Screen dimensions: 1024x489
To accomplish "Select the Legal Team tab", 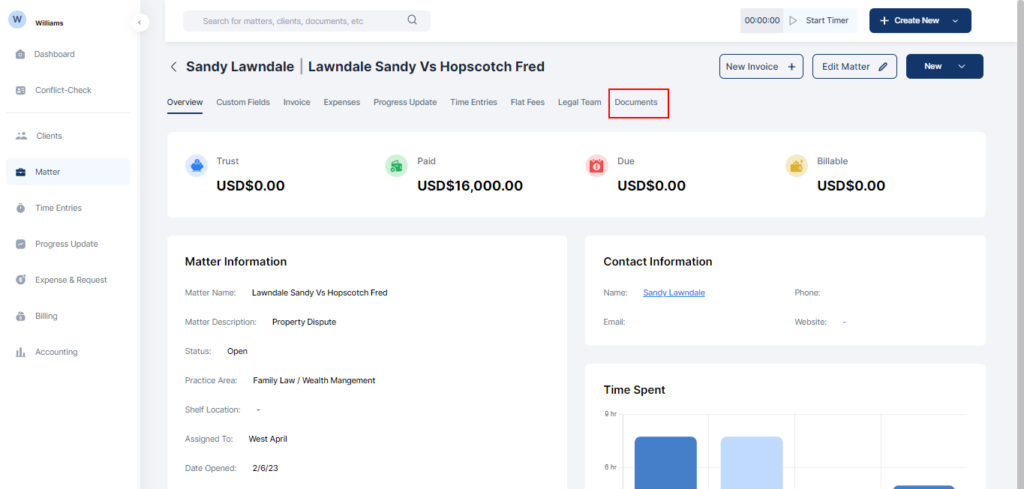I will click(x=579, y=102).
